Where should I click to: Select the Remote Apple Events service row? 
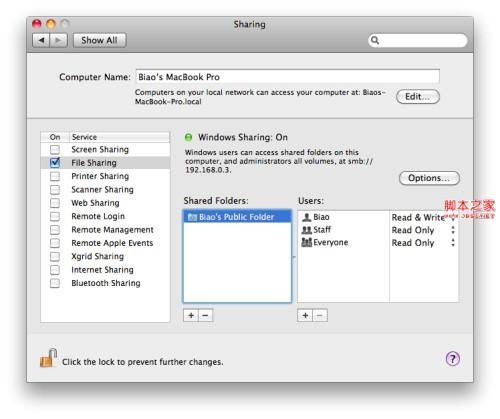(x=105, y=243)
